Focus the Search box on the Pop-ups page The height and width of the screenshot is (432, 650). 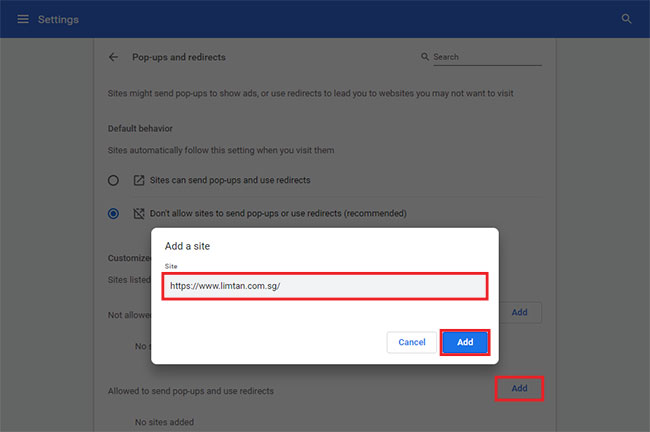click(x=487, y=58)
